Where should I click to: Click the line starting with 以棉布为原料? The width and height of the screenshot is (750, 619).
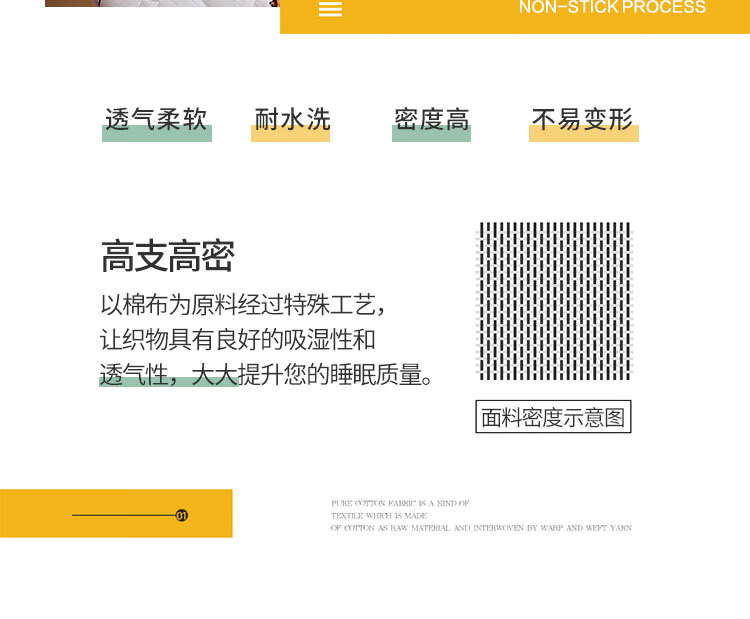click(243, 304)
